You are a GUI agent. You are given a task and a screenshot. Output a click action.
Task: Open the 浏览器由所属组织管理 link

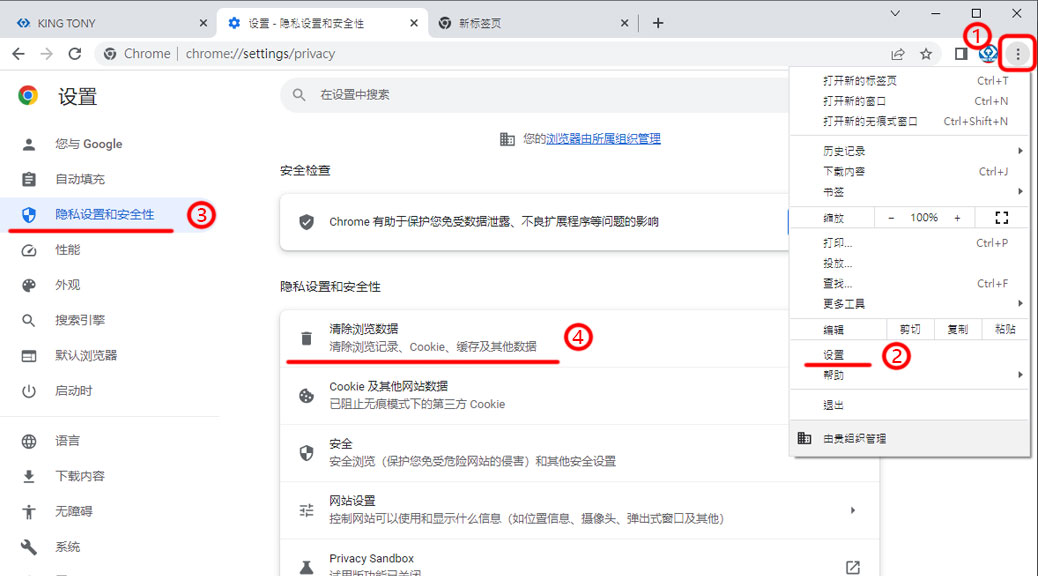[603, 138]
